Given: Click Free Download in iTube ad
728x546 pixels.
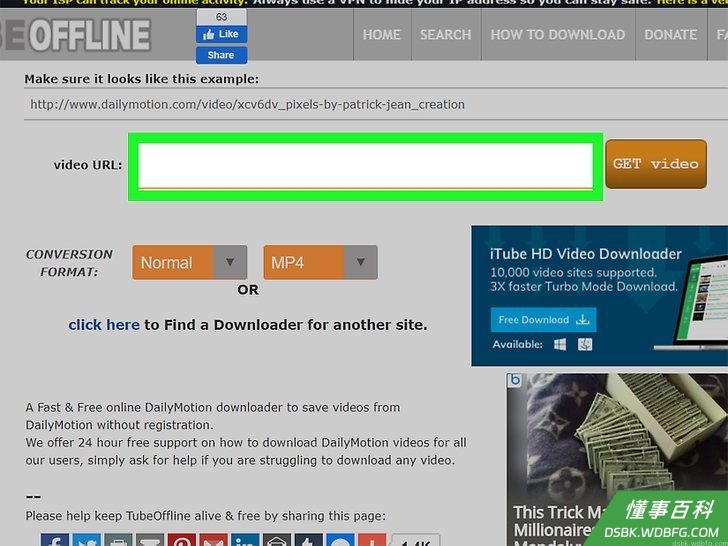Looking at the screenshot, I should [x=543, y=319].
